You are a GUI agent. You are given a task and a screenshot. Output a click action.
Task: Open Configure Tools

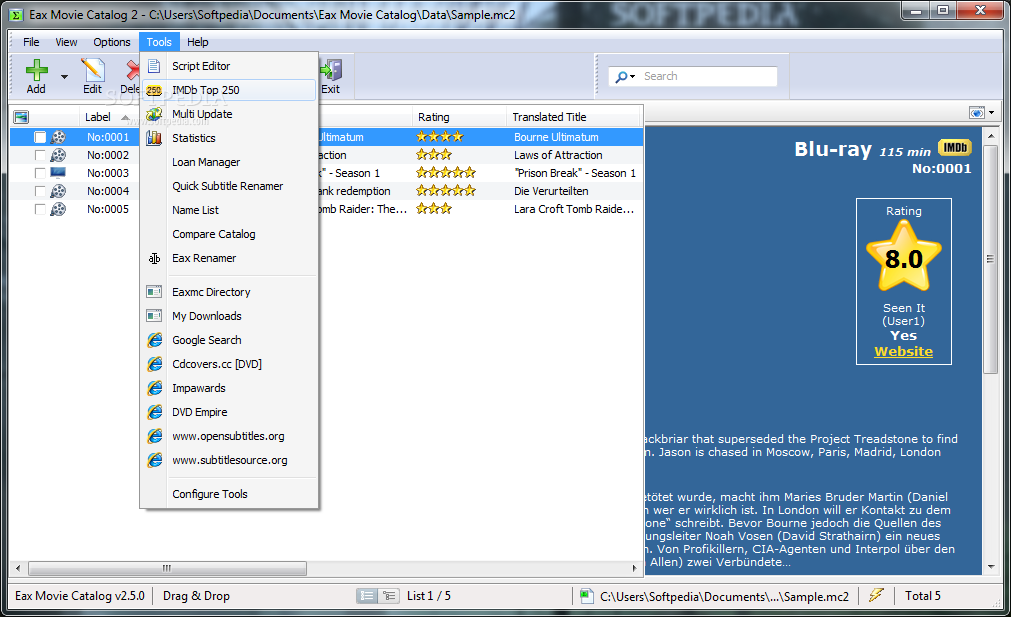(229, 494)
